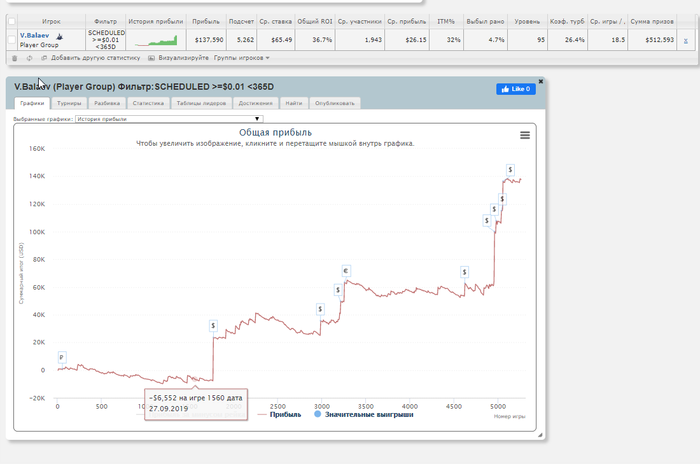Viewport: 700px width, 464px height.
Task: Open the V.Balaev player link
Action: click(x=34, y=35)
